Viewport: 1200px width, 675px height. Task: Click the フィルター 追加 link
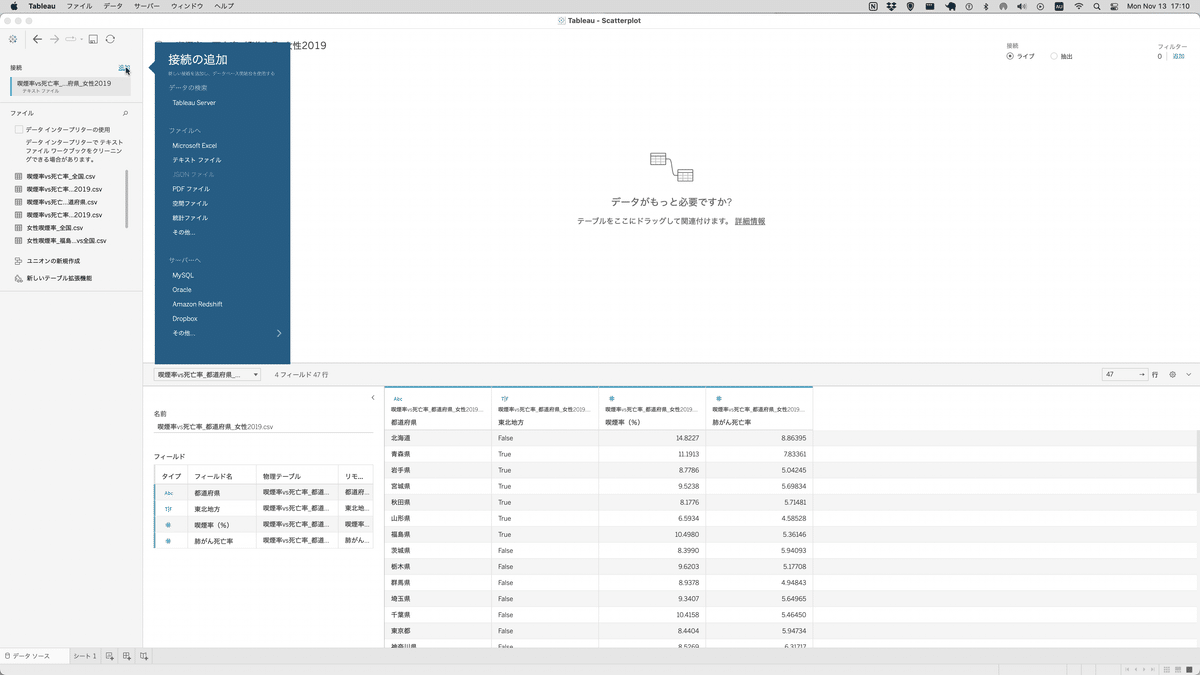coord(1178,56)
